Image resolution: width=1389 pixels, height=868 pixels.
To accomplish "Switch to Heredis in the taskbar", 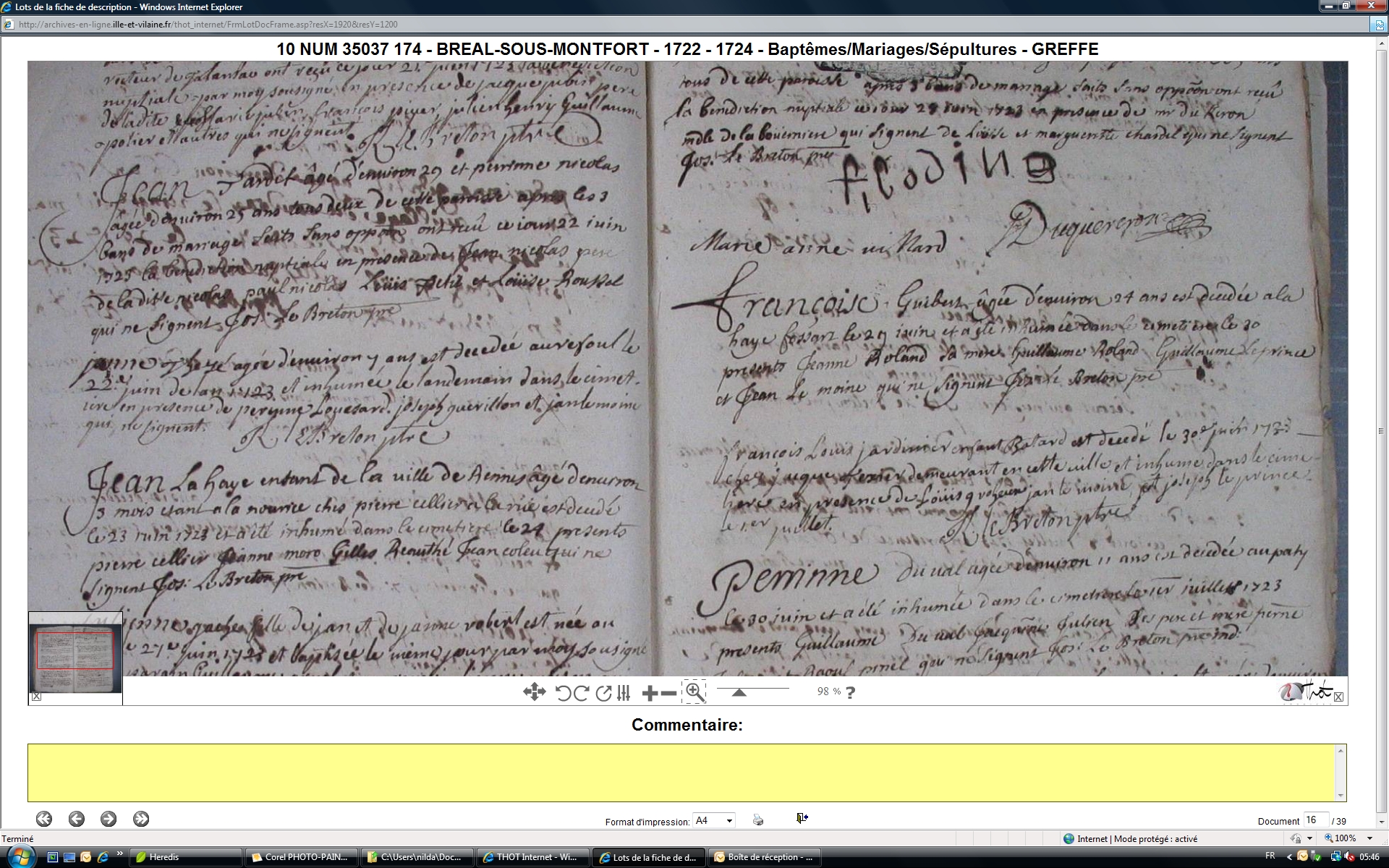I will click(x=184, y=857).
